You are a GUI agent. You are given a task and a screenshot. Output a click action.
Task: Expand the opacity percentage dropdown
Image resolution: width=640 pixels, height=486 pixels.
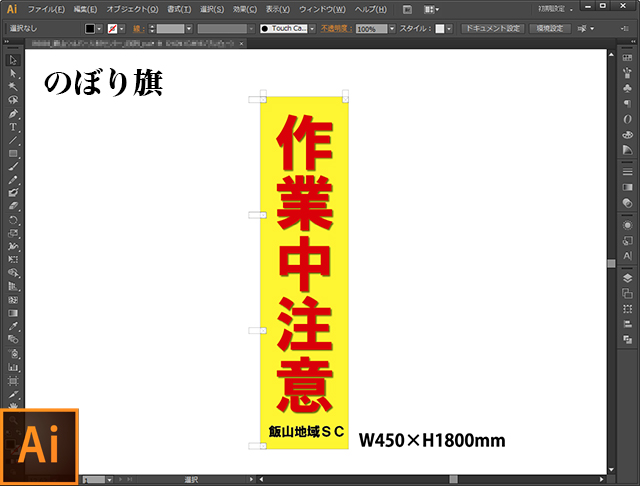391,29
